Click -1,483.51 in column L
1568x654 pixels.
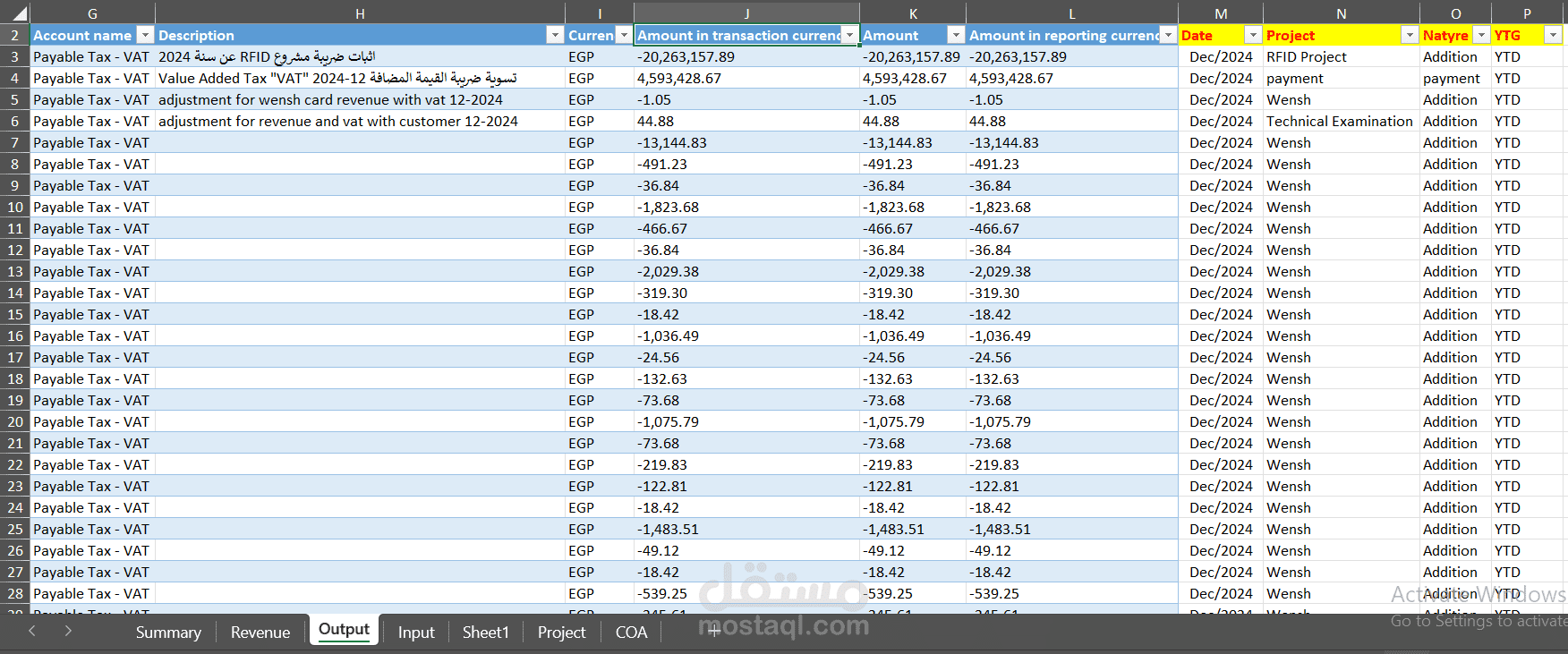pos(1072,529)
